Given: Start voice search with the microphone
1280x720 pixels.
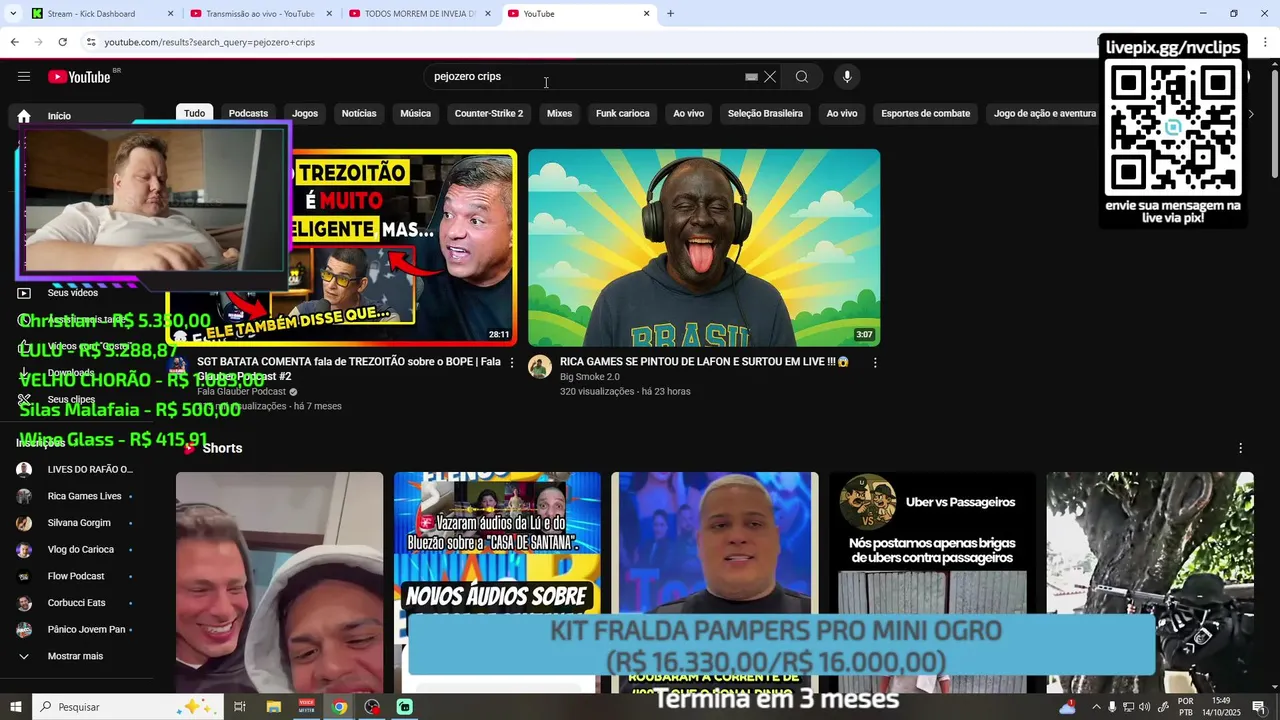Looking at the screenshot, I should click(847, 77).
